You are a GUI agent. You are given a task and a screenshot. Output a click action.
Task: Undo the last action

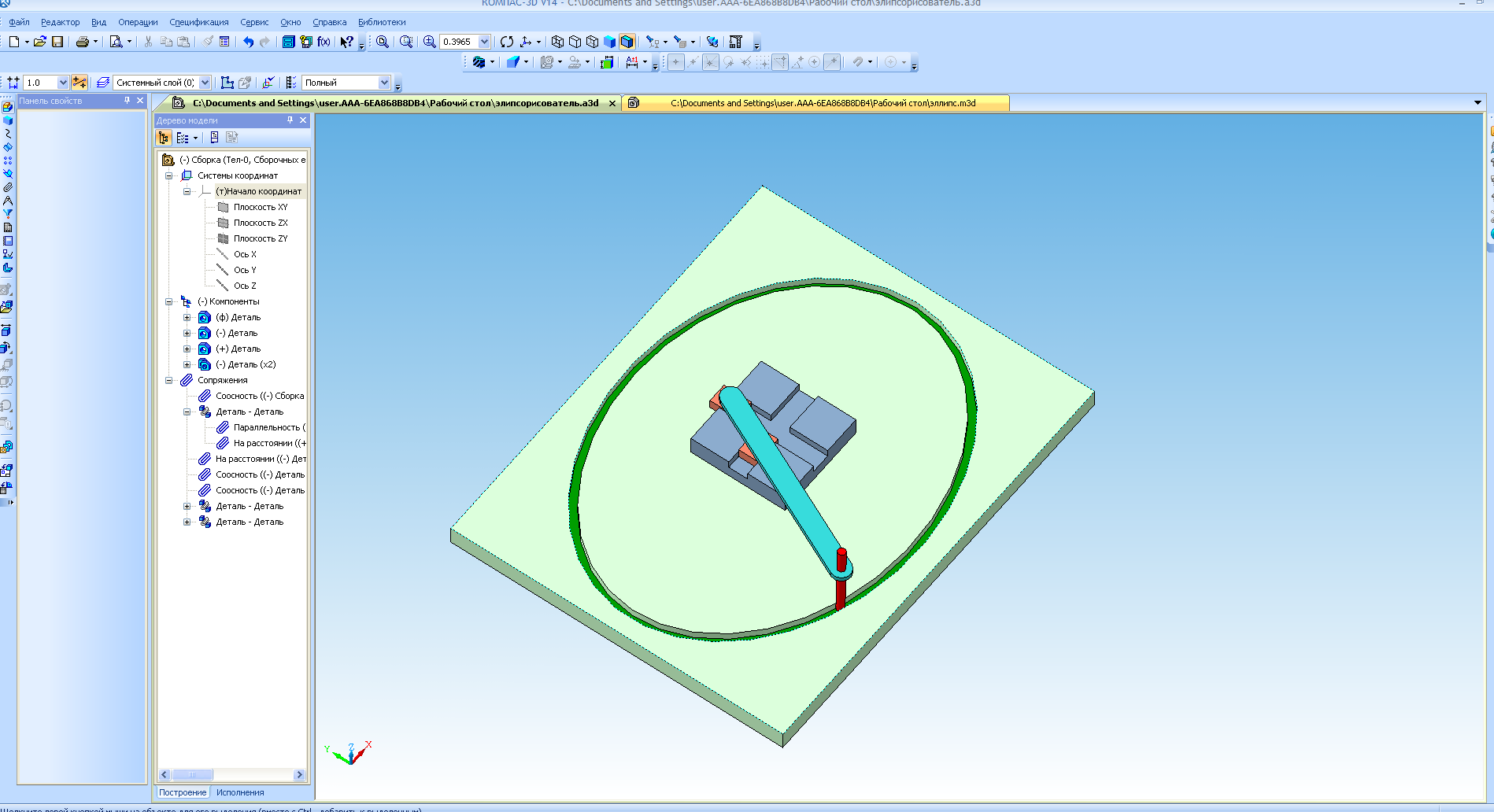coord(248,42)
